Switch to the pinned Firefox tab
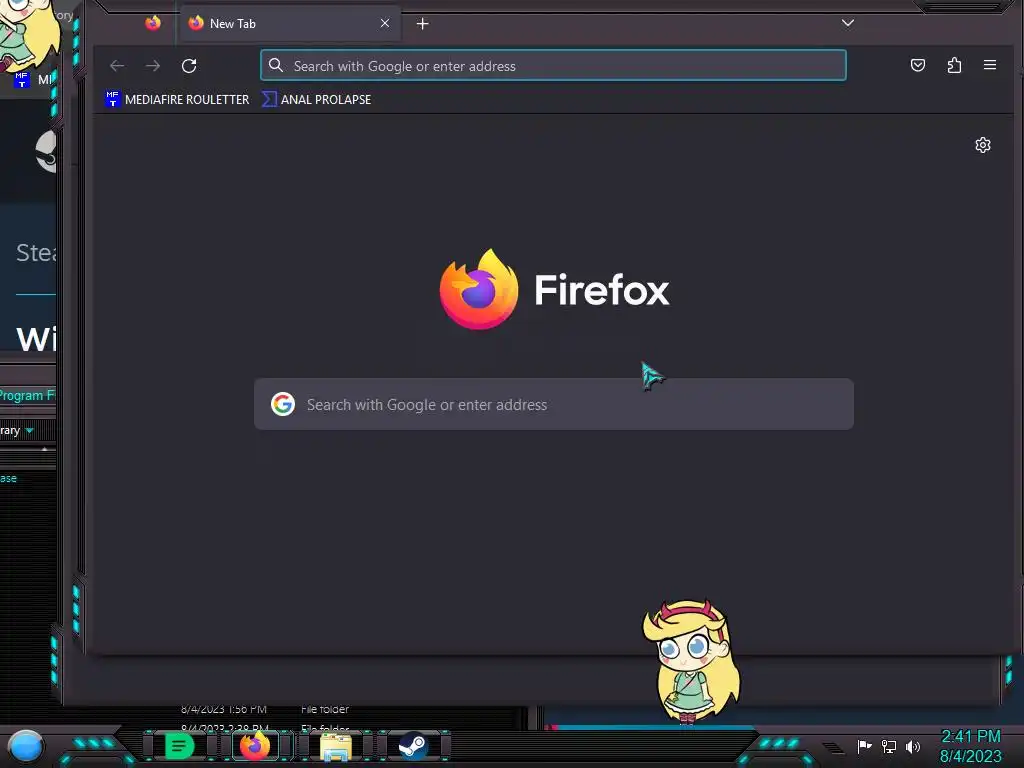1024x768 pixels. point(153,24)
